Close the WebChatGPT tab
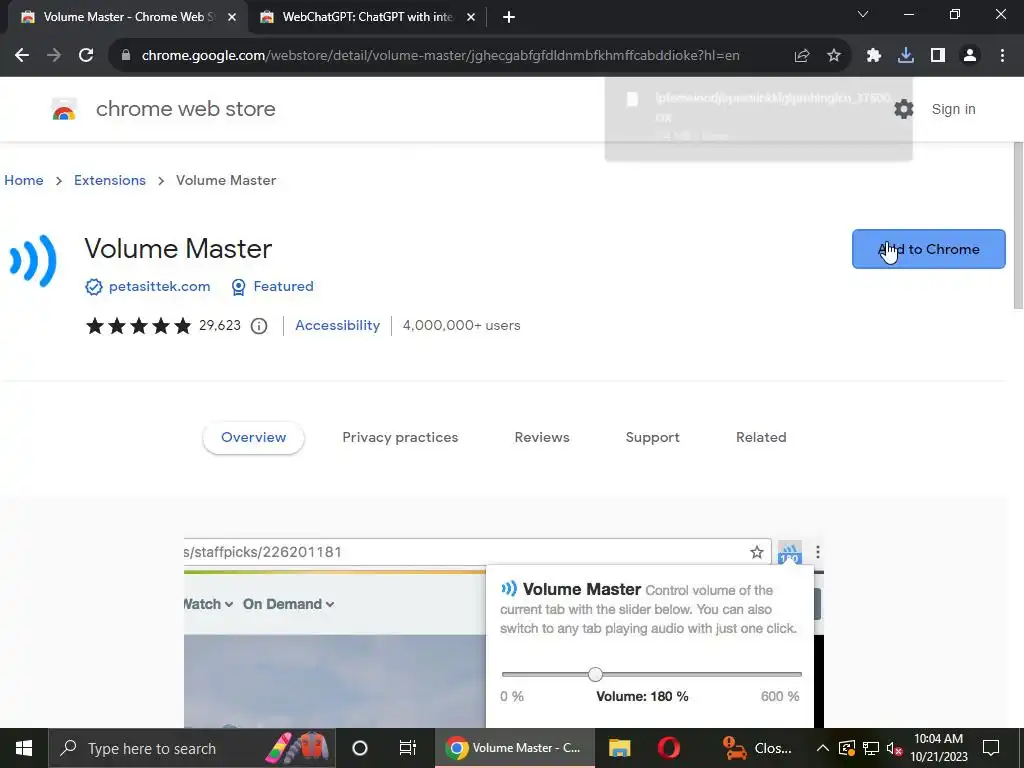The image size is (1024, 768). 471,18
